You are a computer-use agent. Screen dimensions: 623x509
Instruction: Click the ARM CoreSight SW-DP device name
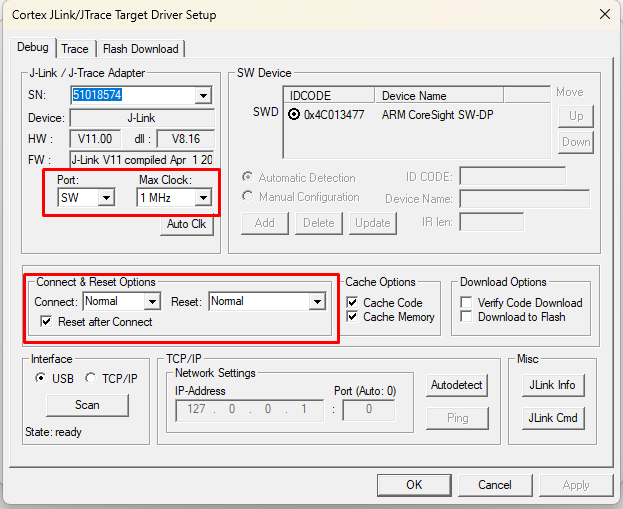pyautogui.click(x=437, y=115)
